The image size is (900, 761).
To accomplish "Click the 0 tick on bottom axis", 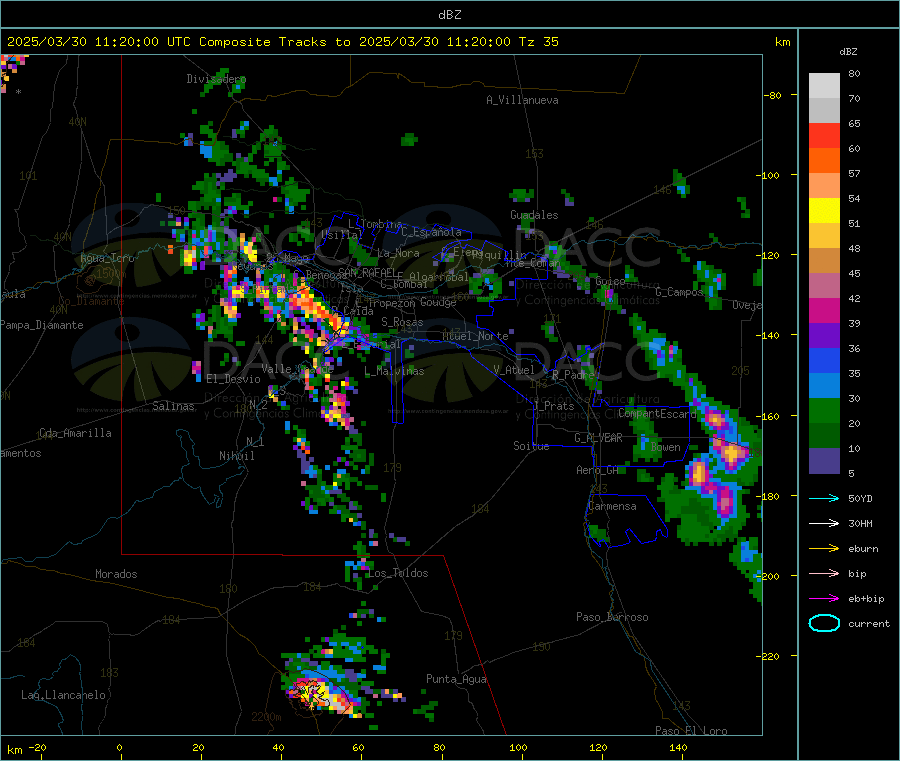I will coord(119,747).
